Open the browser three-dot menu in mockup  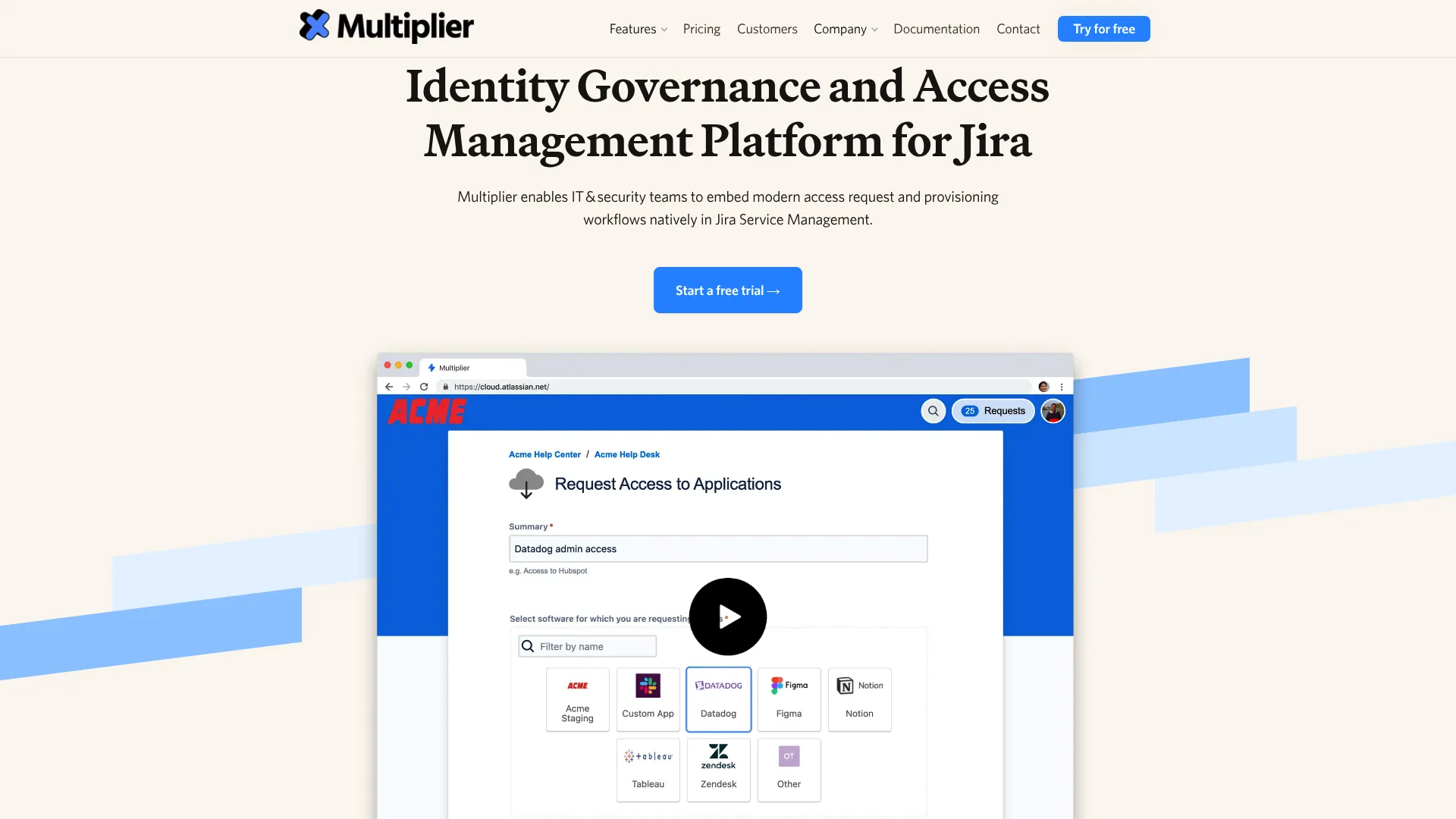click(x=1062, y=387)
